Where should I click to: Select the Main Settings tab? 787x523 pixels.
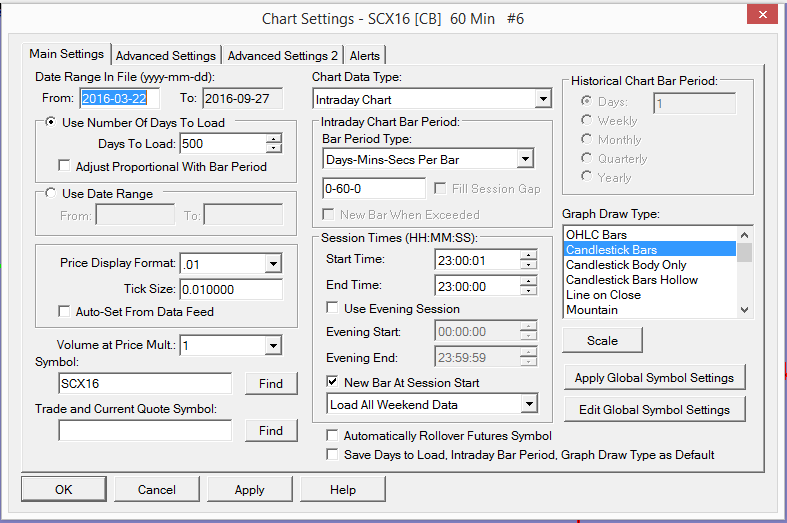(x=66, y=54)
